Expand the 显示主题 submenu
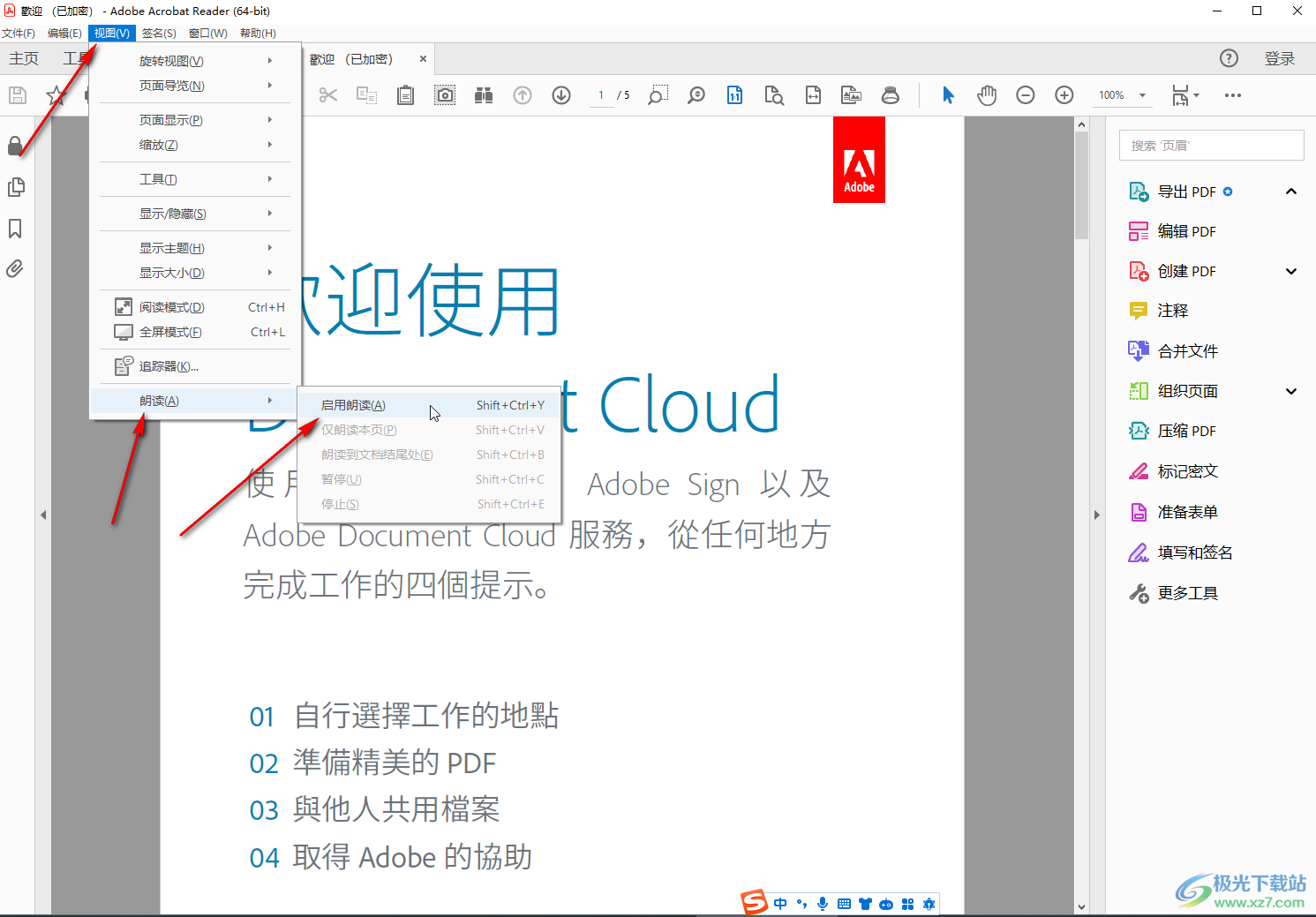The image size is (1316, 917). [195, 248]
